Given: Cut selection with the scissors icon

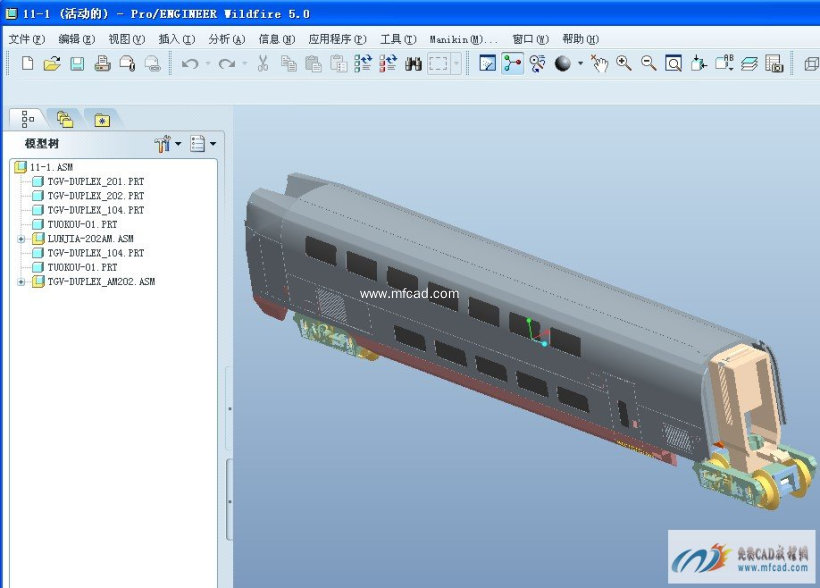Looking at the screenshot, I should (x=263, y=64).
